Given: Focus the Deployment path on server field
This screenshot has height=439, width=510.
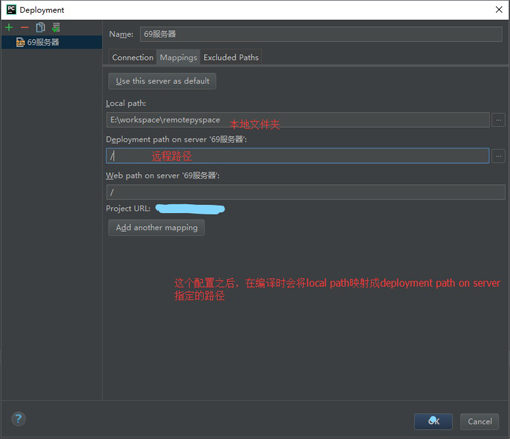Looking at the screenshot, I should tap(298, 156).
